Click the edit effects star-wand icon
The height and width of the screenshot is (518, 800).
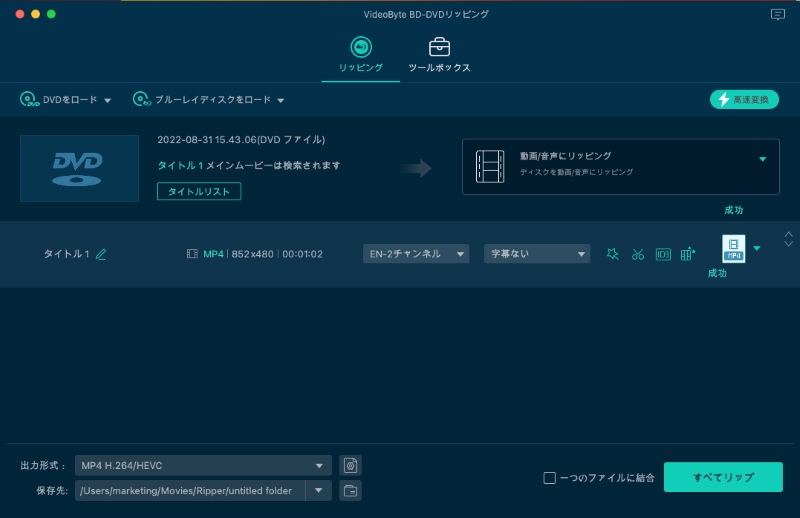point(613,254)
